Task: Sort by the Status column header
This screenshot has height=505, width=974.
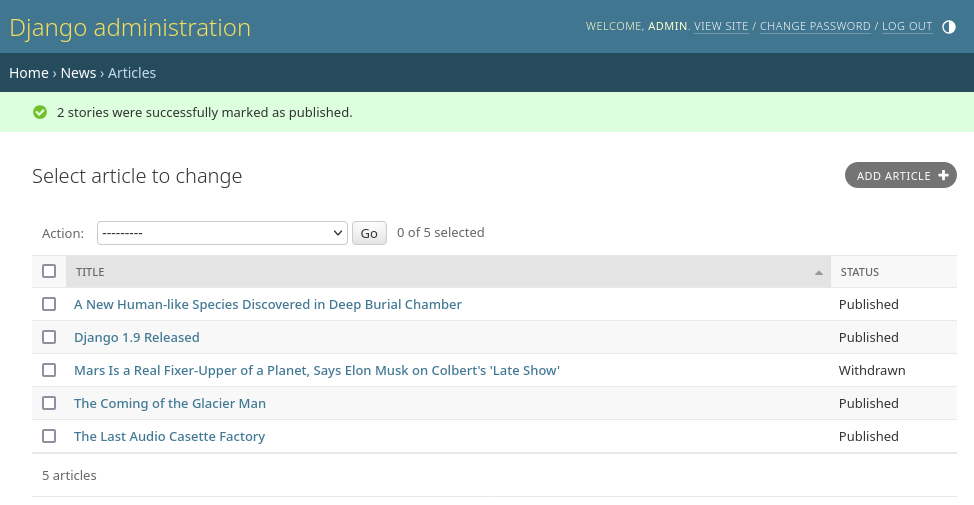Action: click(x=859, y=272)
